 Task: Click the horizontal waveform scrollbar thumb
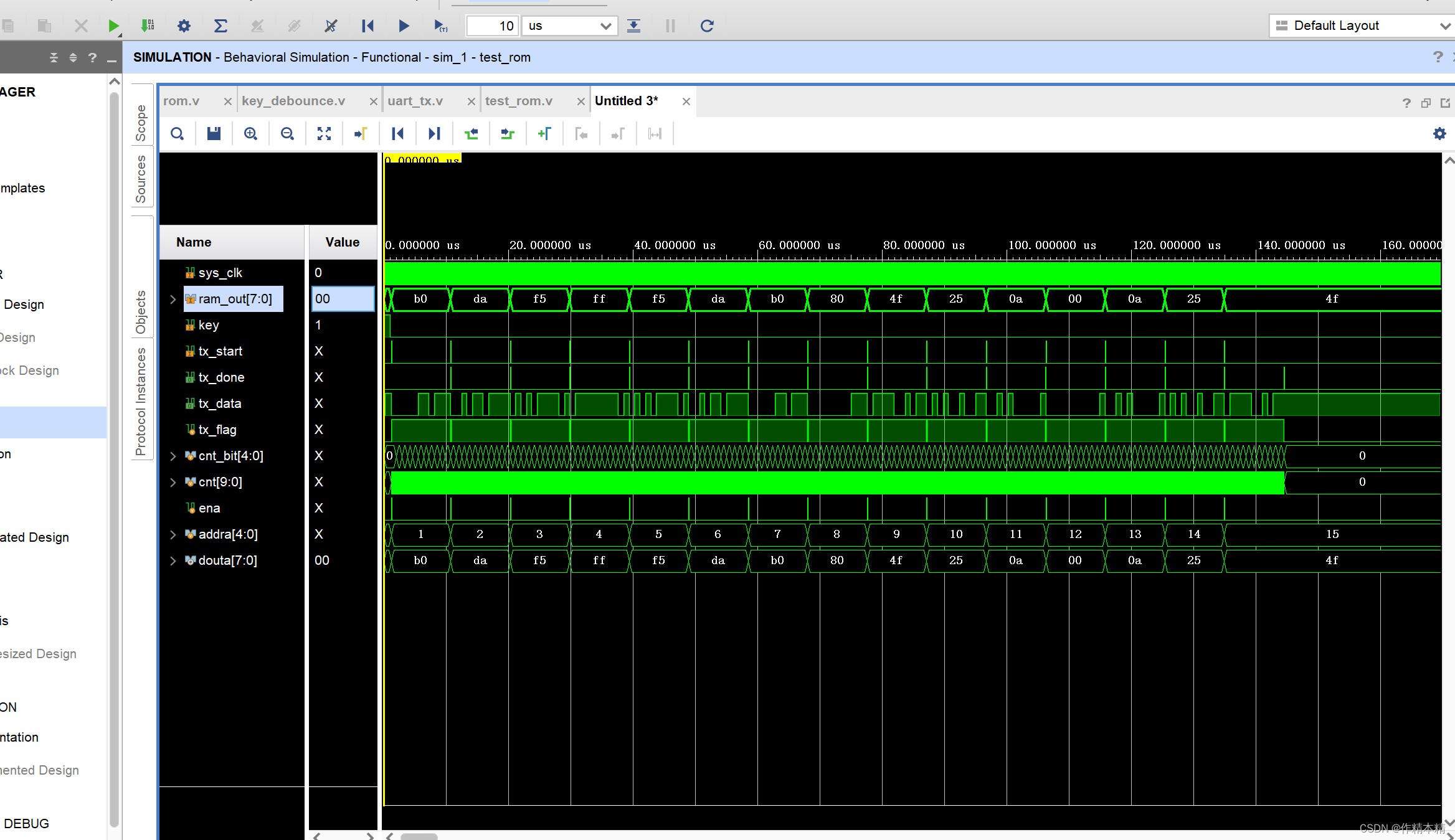click(x=419, y=836)
